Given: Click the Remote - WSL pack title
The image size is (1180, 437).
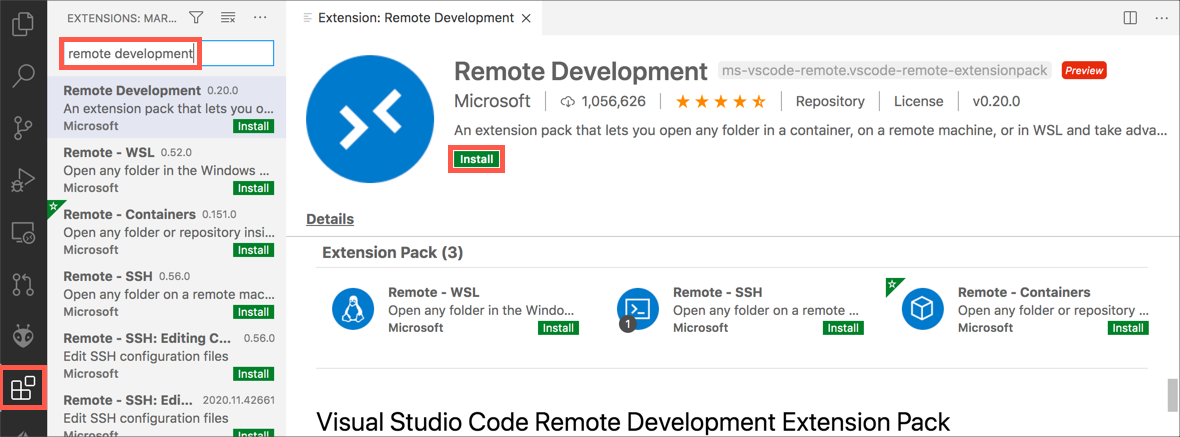Looking at the screenshot, I should pyautogui.click(x=433, y=292).
